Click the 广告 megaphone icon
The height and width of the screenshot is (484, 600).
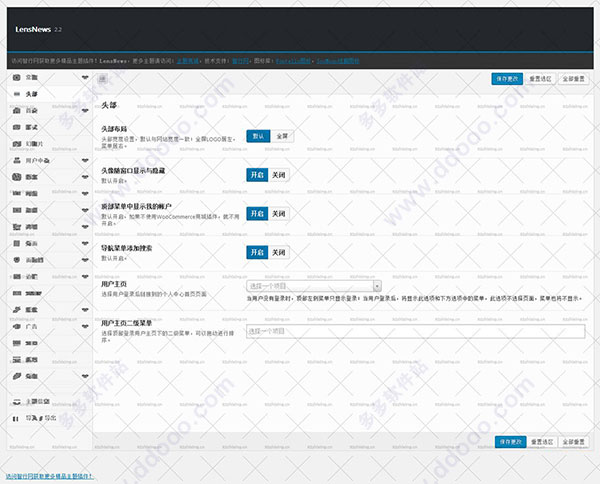pyautogui.click(x=16, y=326)
